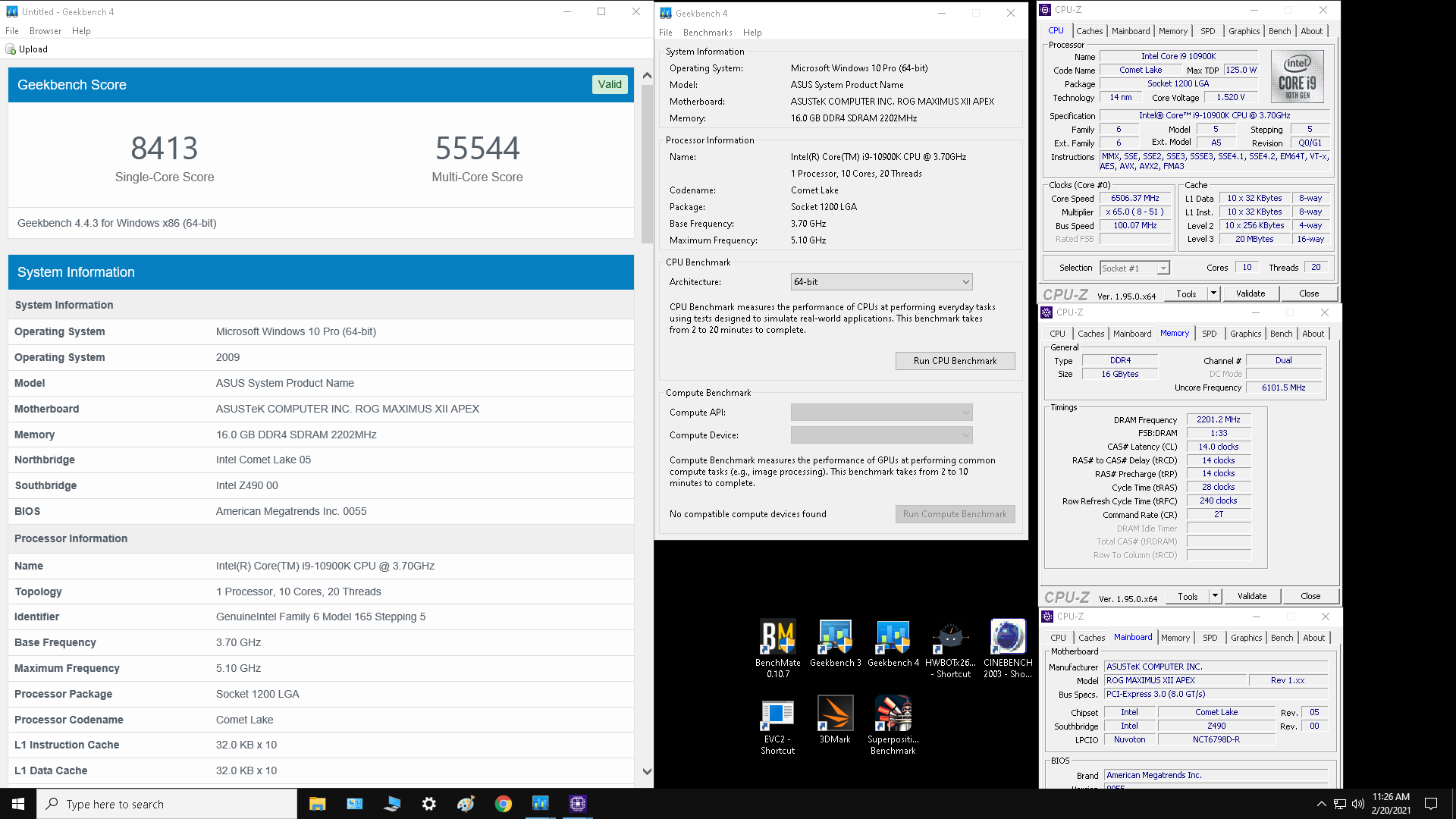This screenshot has height=819, width=1456.
Task: Open 3DMark desktop icon
Action: coord(835,720)
